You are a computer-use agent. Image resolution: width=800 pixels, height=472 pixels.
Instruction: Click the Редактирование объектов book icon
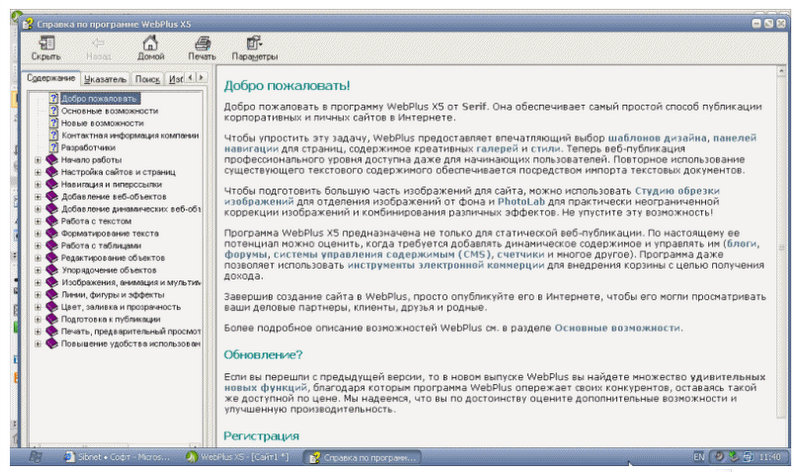[52, 257]
